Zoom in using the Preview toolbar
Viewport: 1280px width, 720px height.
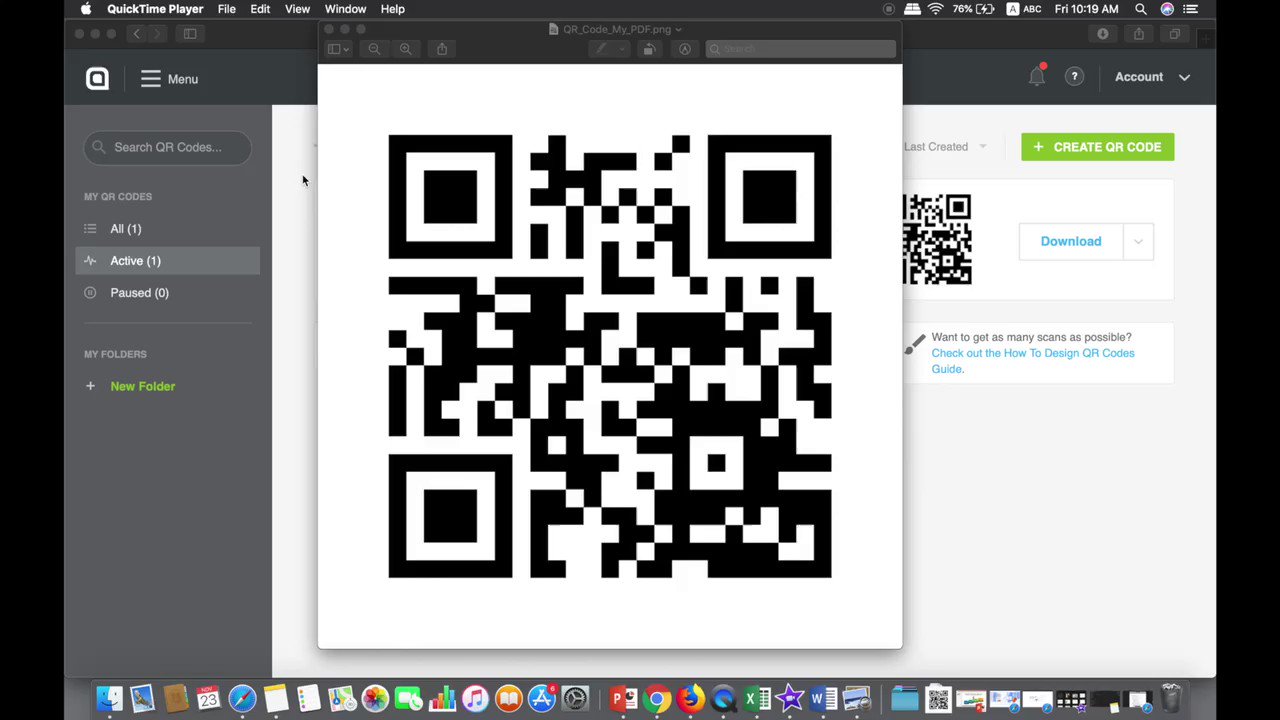405,49
